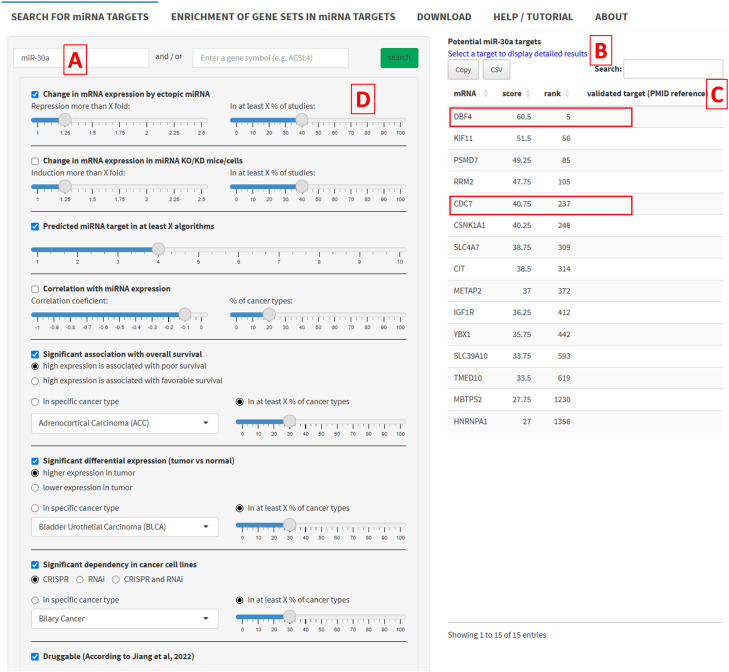Click predicted miRNA target algorithms slider handle

(x=159, y=249)
